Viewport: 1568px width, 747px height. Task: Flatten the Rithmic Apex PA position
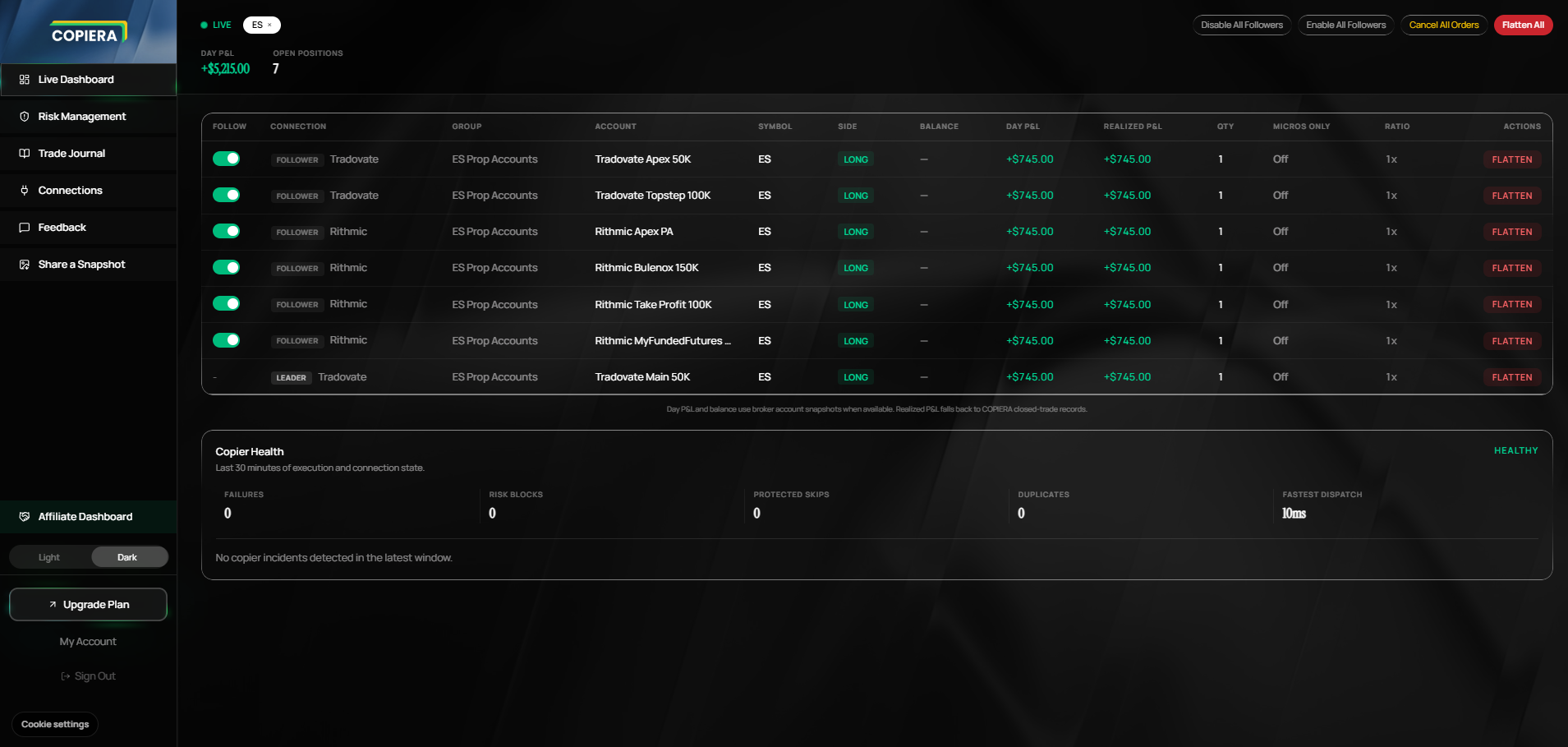[x=1511, y=232]
